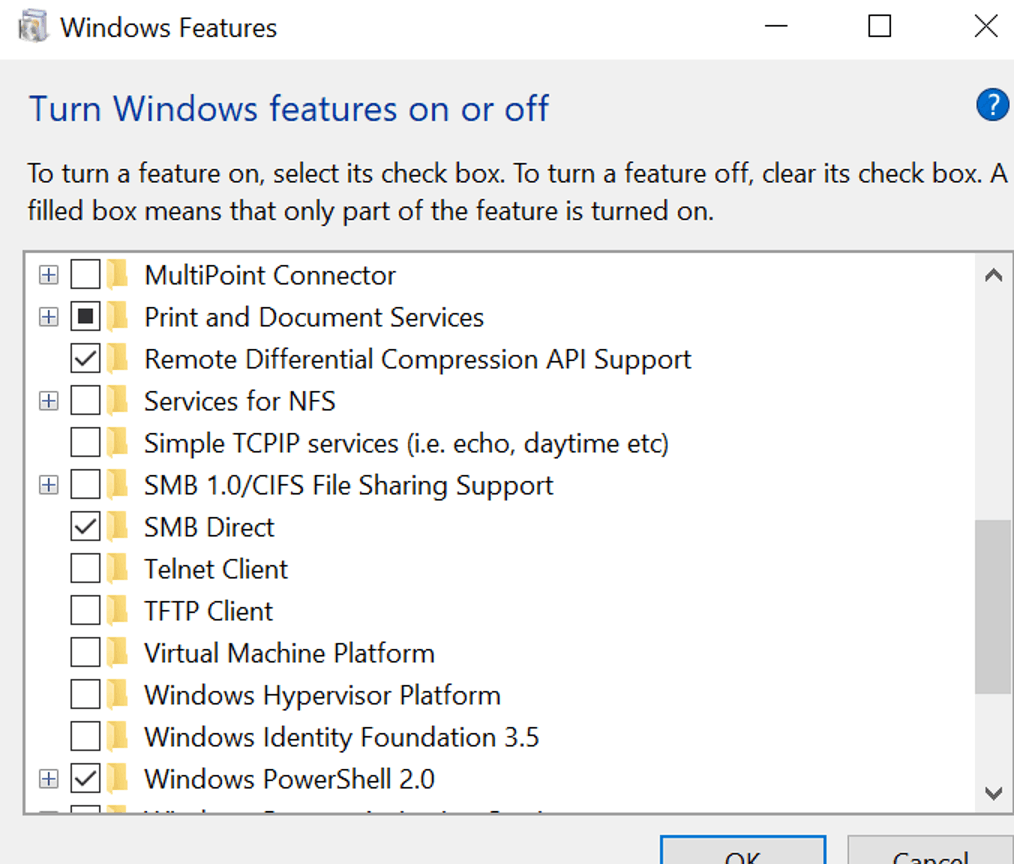
Task: Select the Simple TCPIP services label
Action: (x=406, y=444)
